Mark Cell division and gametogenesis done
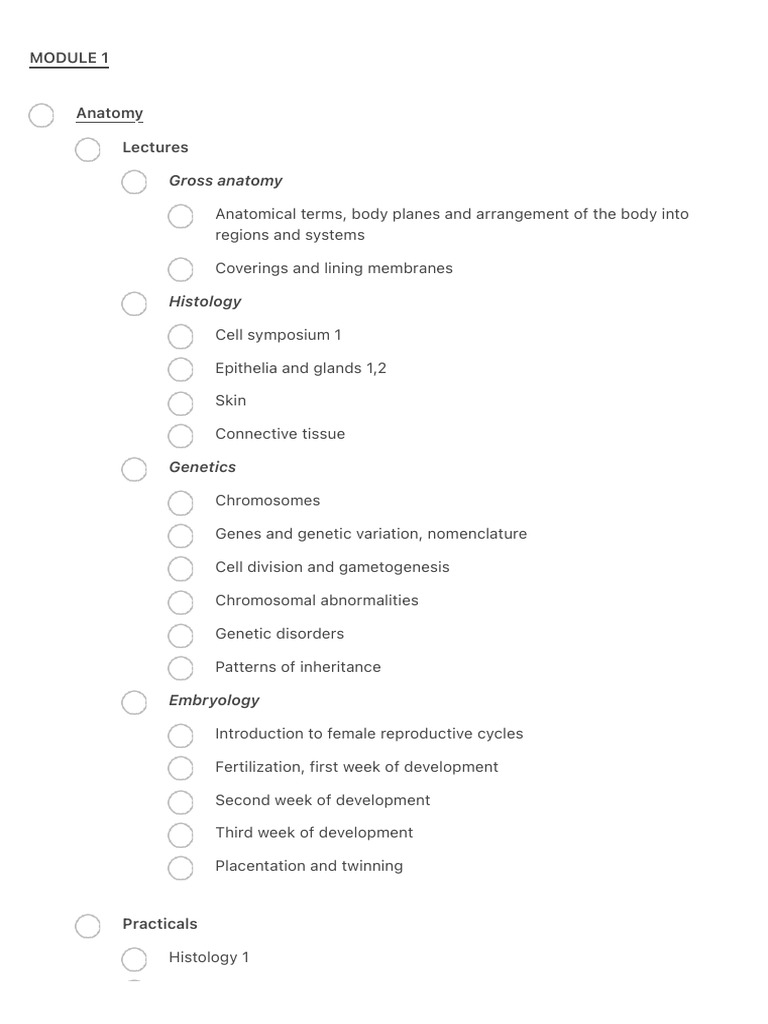This screenshot has width=768, height=1024. point(181,569)
